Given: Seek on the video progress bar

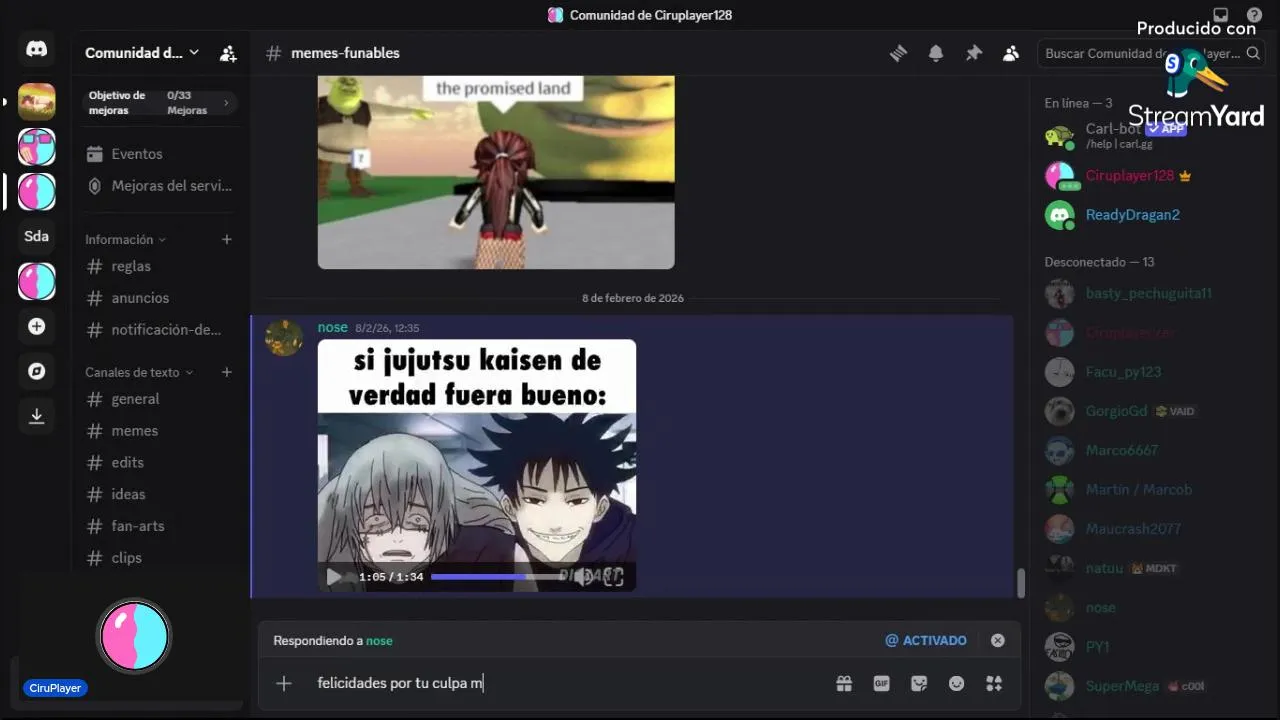Looking at the screenshot, I should coord(499,577).
